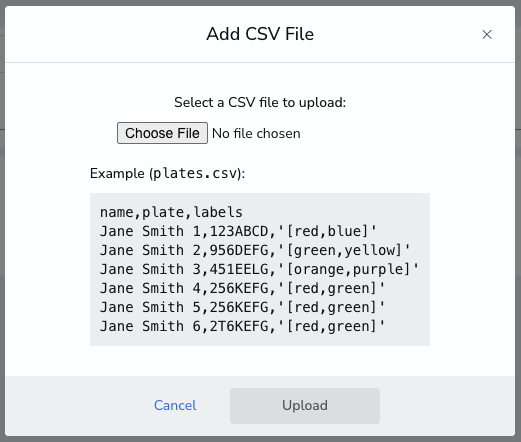
Task: Click the Upload button
Action: click(305, 406)
